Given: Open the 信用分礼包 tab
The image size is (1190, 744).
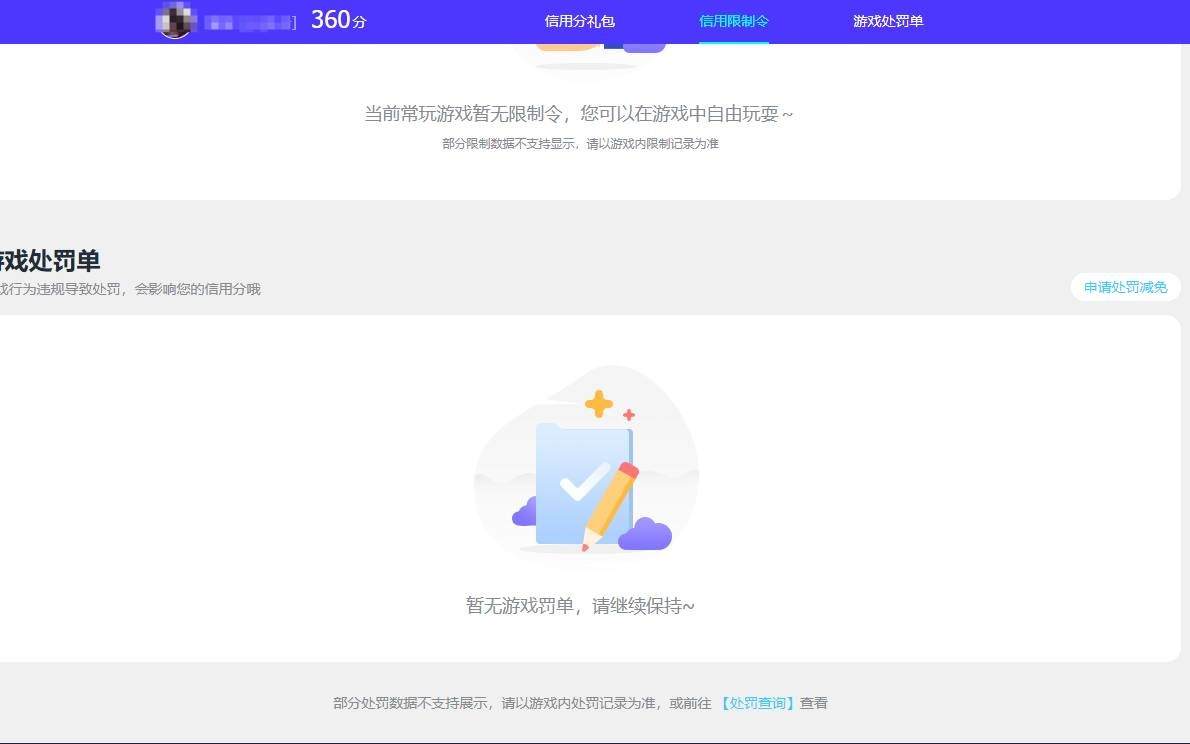Looking at the screenshot, I should tap(579, 21).
